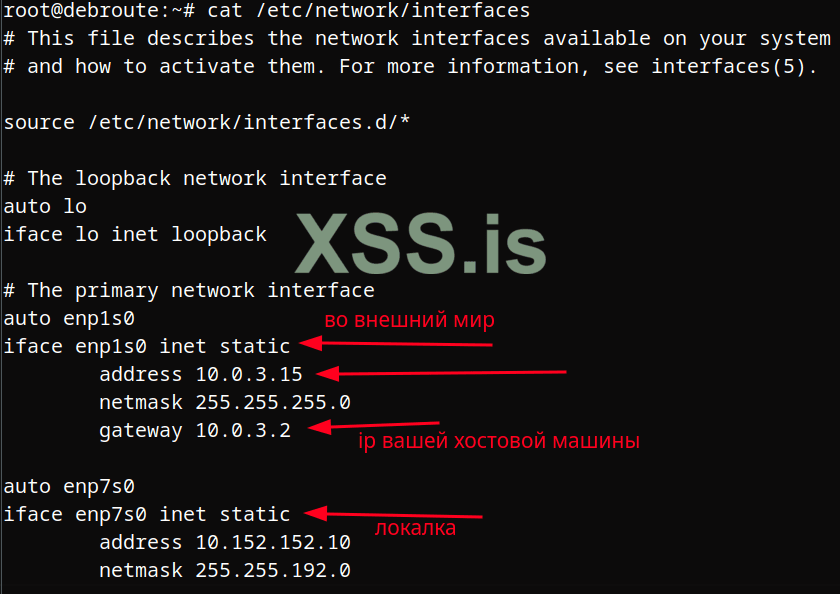Click the 'ip вашей хостовой машины' annotation

click(x=498, y=441)
